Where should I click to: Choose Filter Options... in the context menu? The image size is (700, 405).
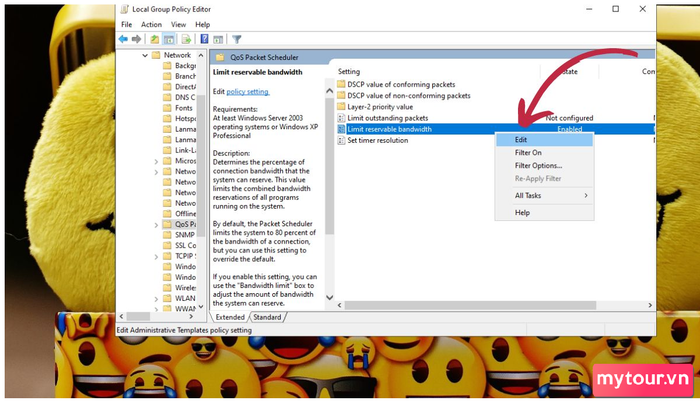(544, 166)
